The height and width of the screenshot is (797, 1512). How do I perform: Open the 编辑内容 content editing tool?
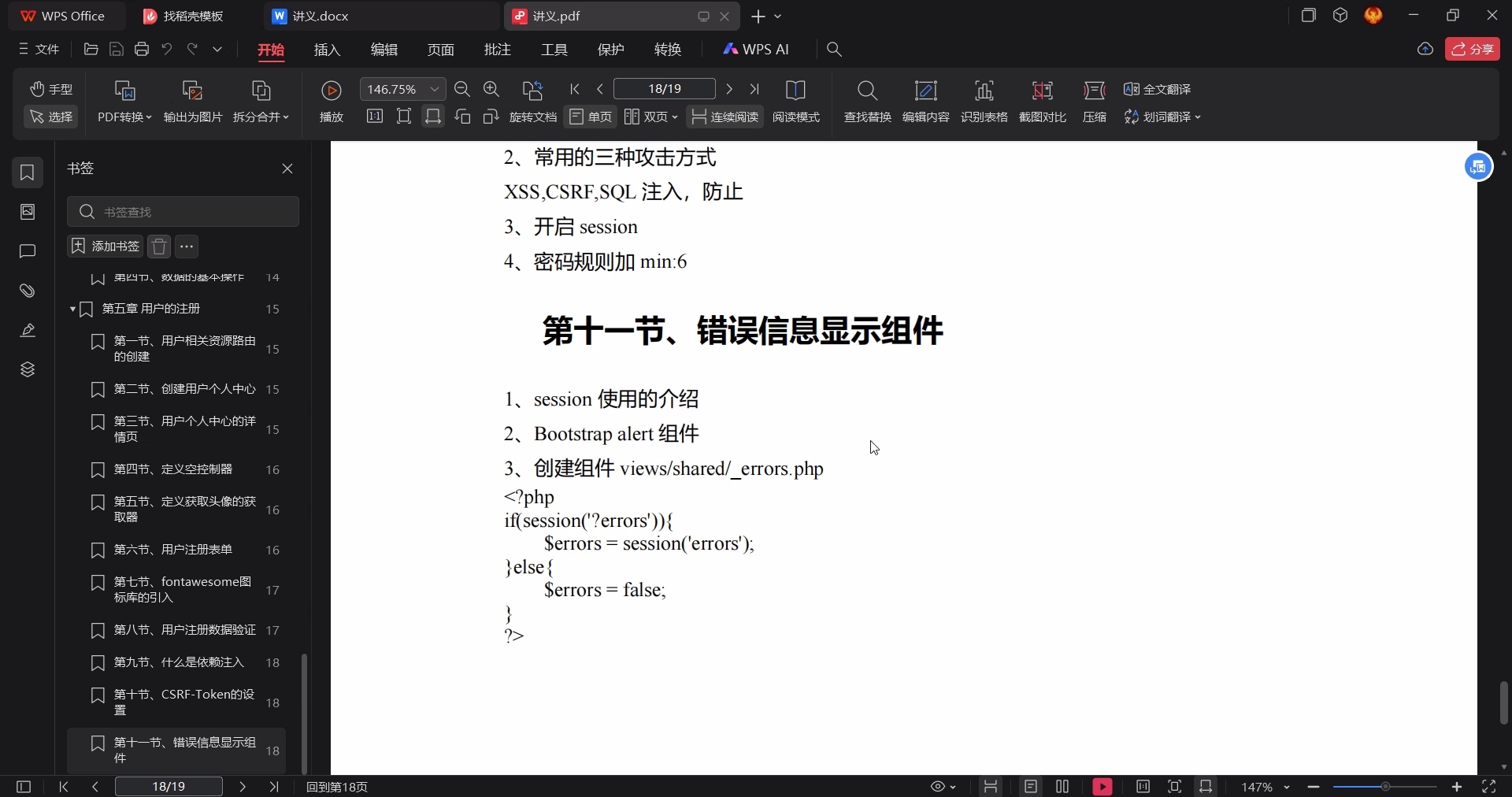[x=926, y=101]
